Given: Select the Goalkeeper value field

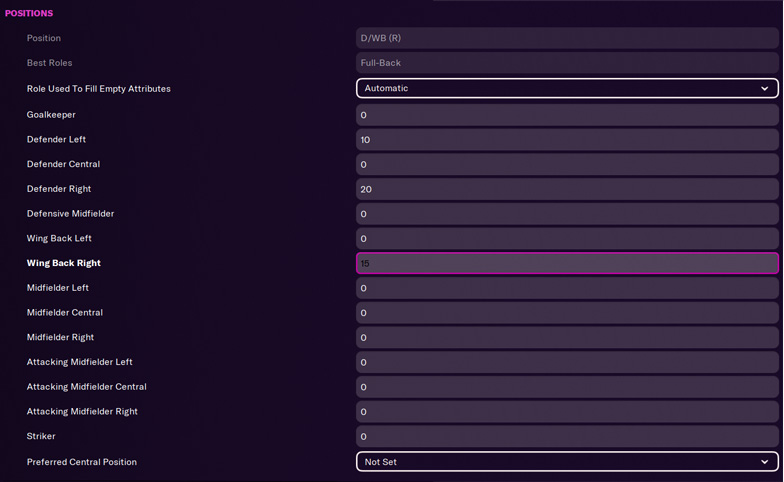Looking at the screenshot, I should point(567,115).
